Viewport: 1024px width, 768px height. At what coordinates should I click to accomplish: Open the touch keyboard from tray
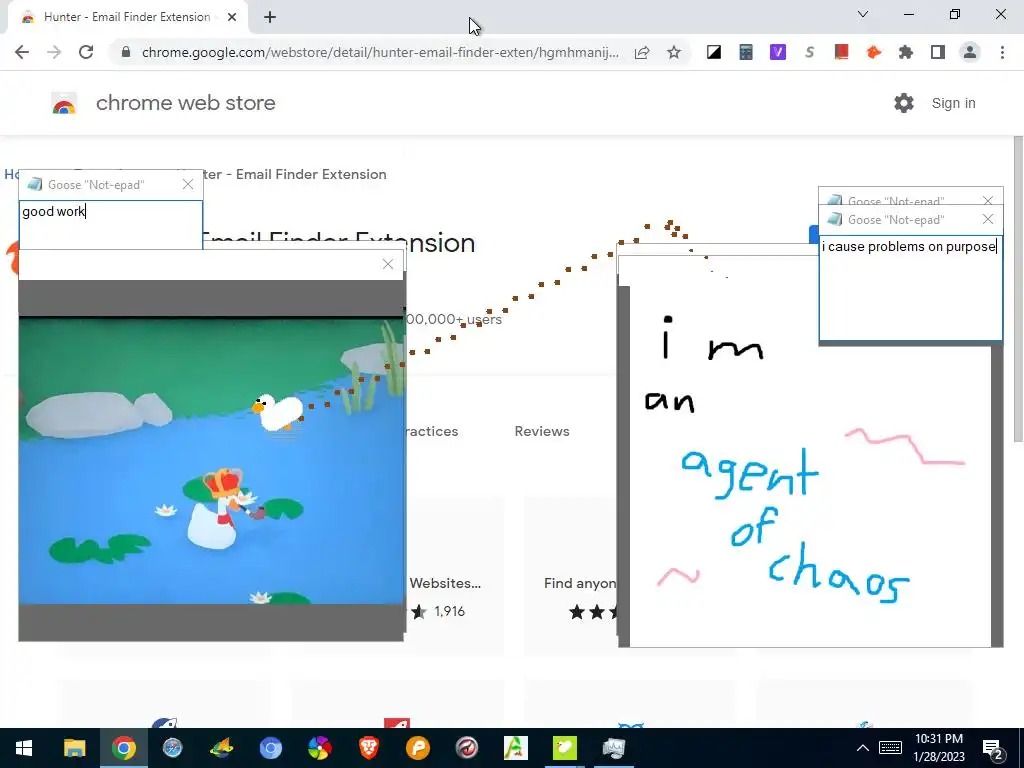890,748
